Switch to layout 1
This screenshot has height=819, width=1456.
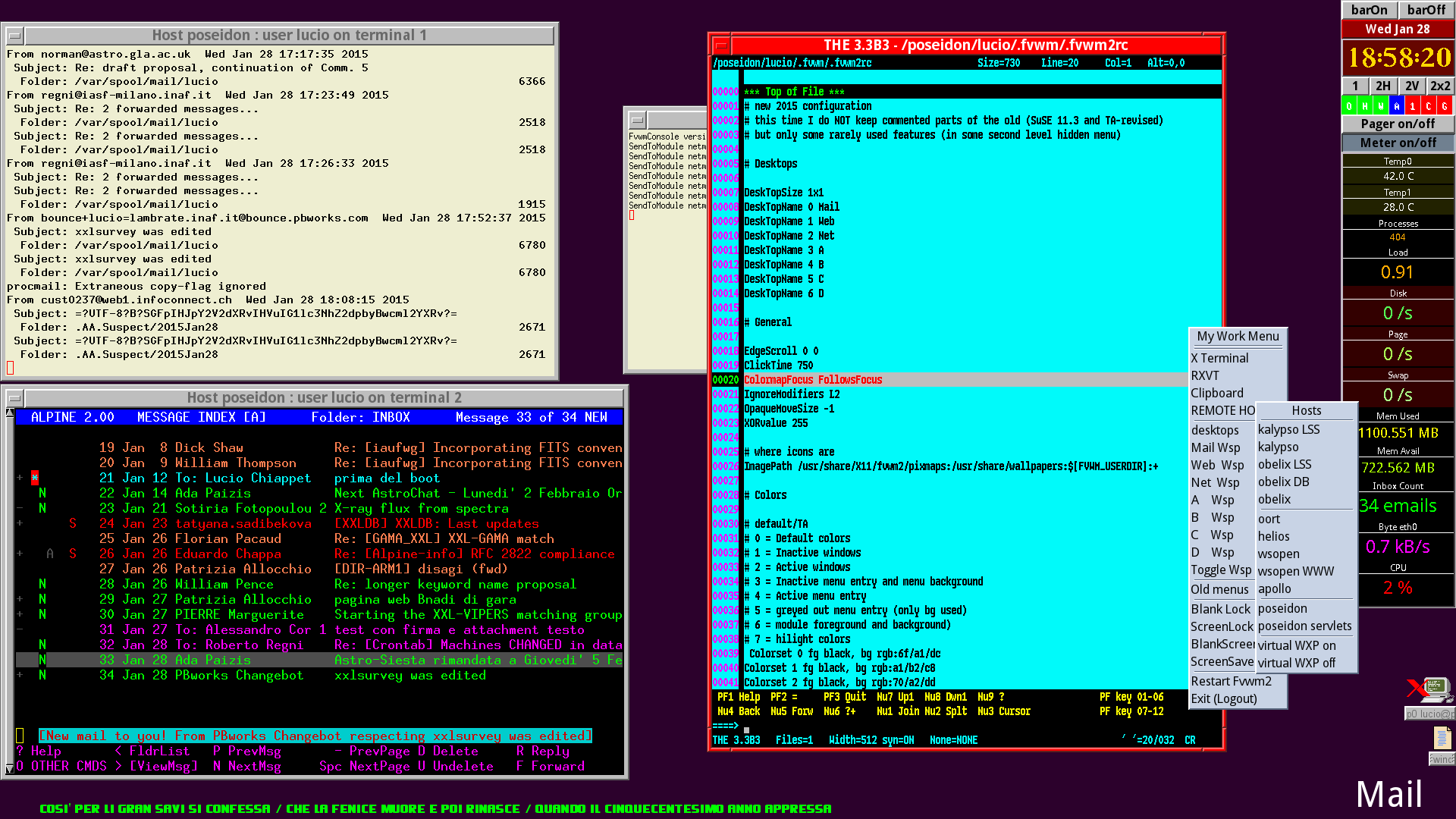[x=1355, y=86]
